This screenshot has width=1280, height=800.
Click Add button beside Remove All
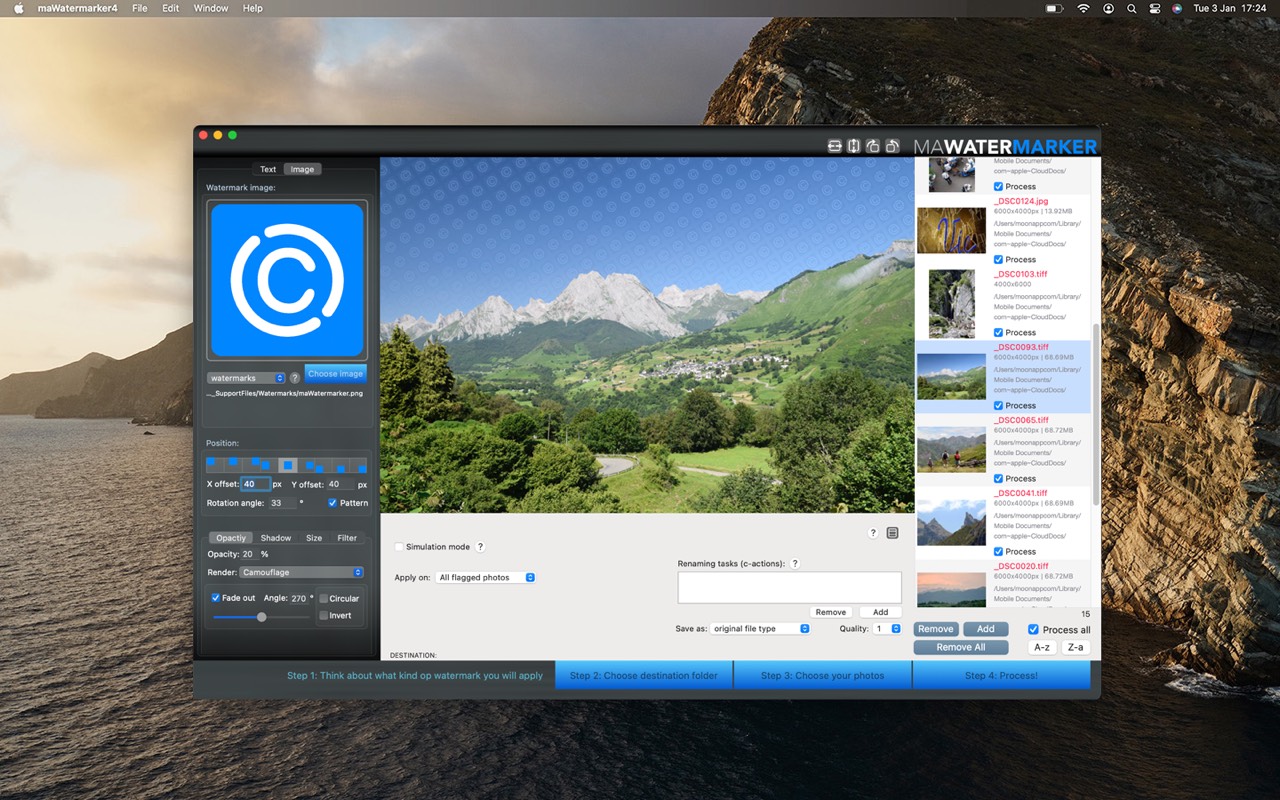986,629
